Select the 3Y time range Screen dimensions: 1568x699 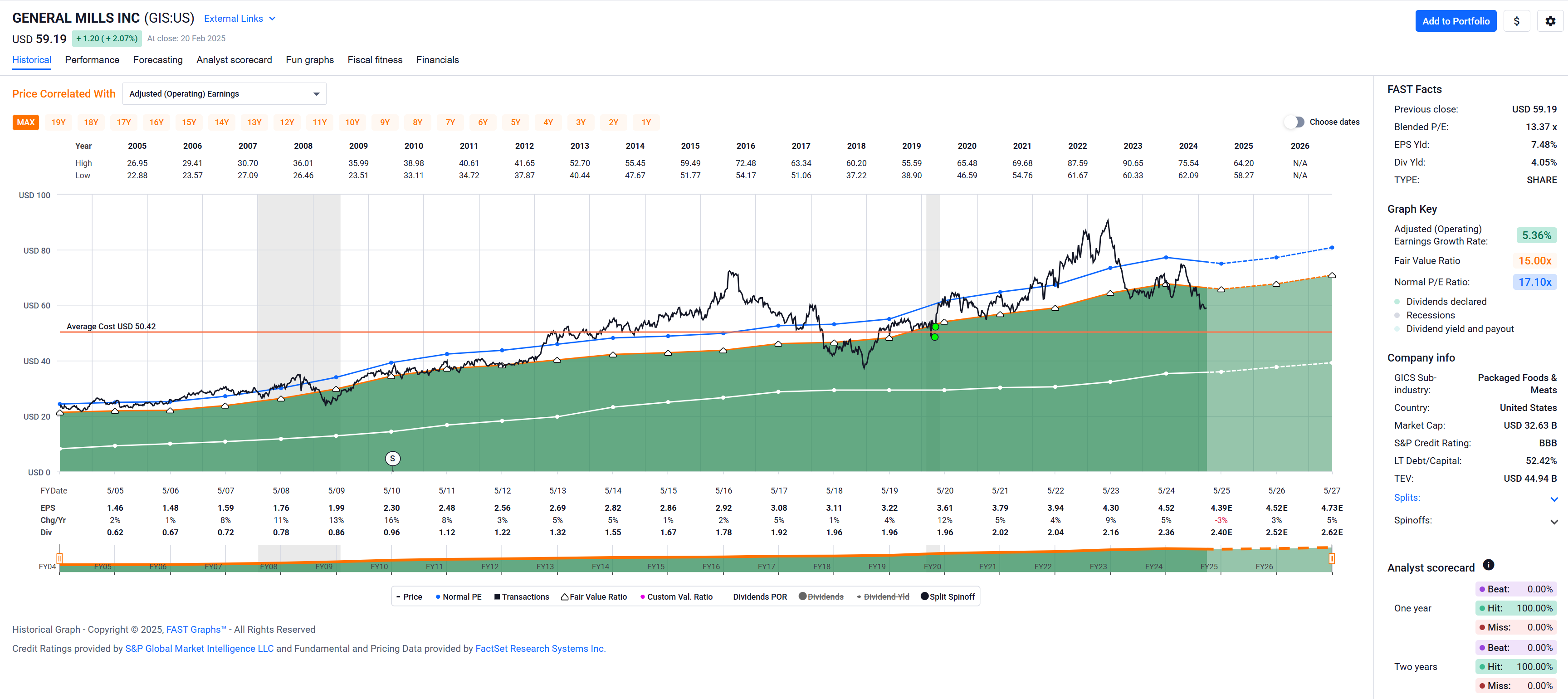[x=581, y=122]
